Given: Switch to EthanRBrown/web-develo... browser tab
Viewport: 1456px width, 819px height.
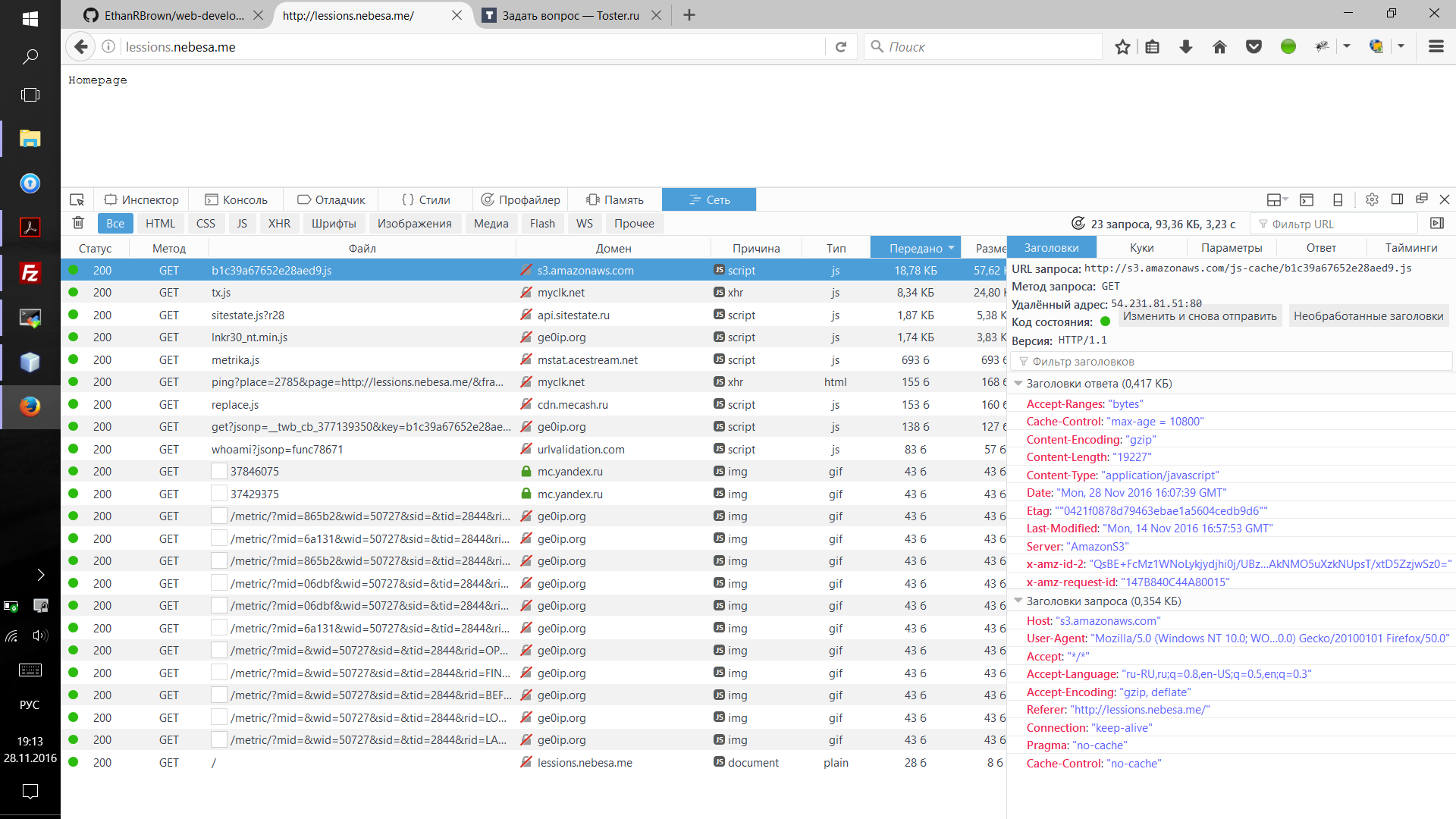Looking at the screenshot, I should coord(174,15).
